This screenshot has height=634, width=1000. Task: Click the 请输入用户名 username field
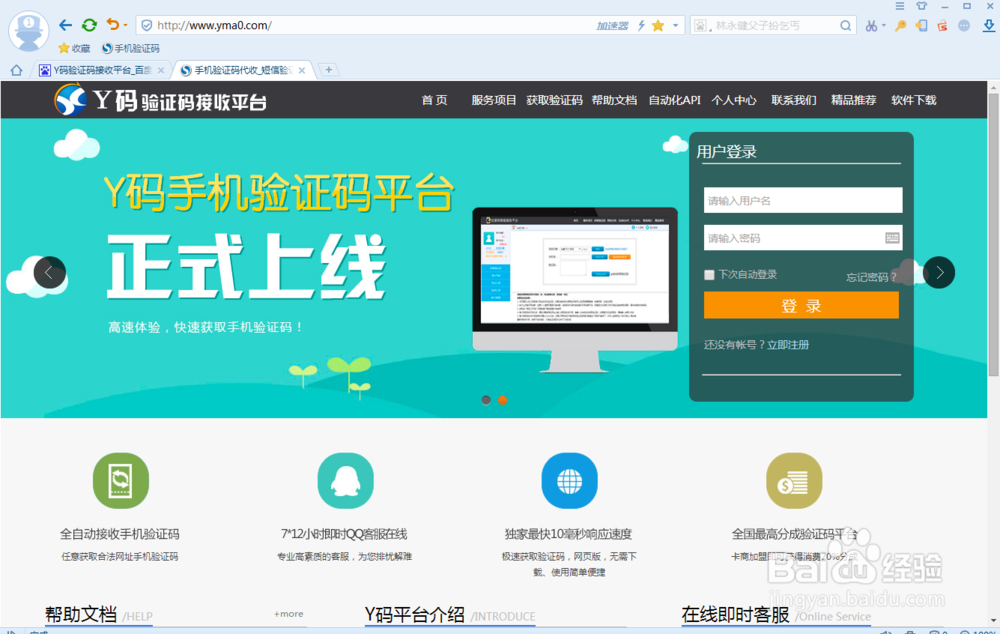point(801,200)
